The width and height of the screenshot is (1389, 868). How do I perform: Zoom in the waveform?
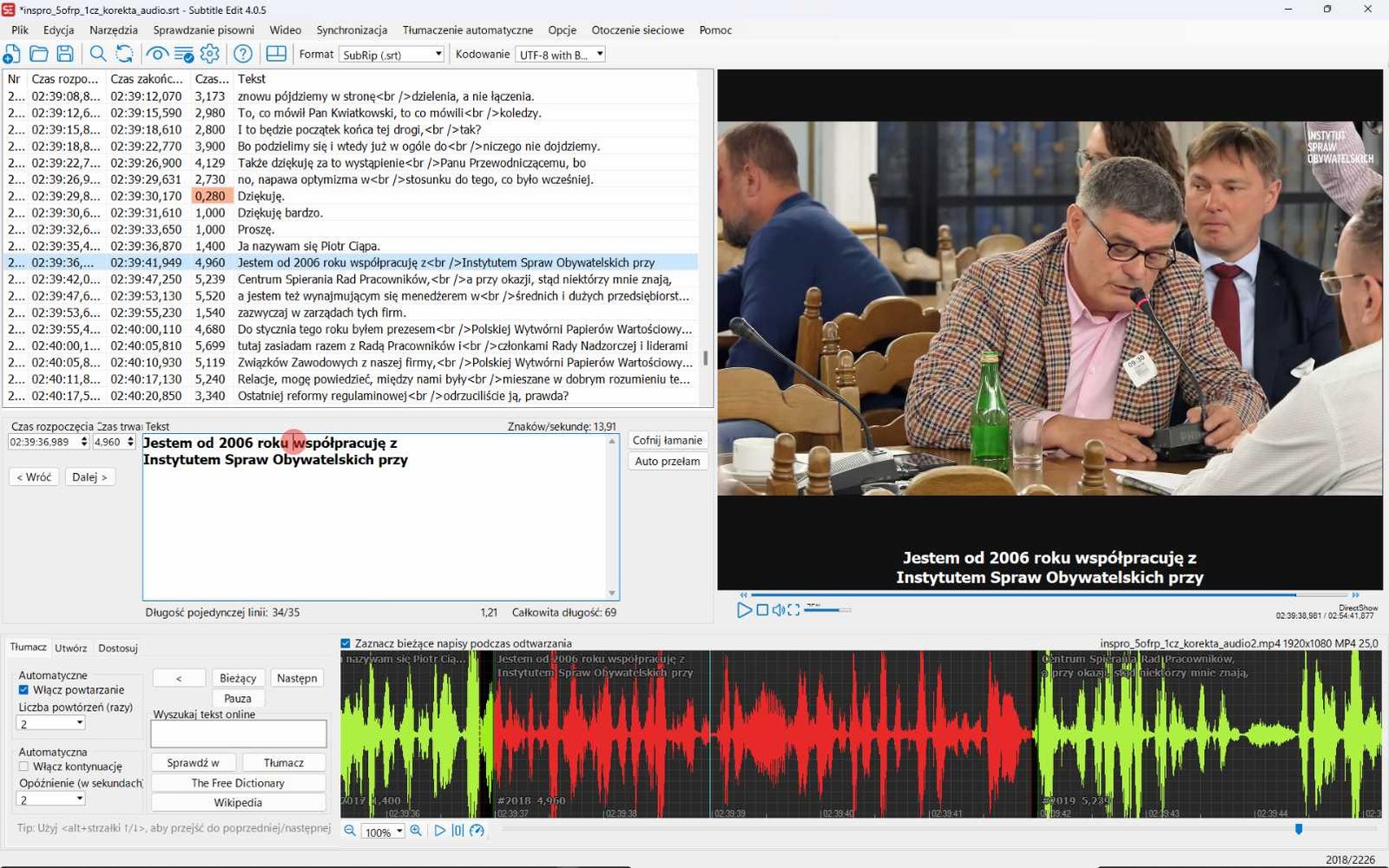[x=416, y=831]
